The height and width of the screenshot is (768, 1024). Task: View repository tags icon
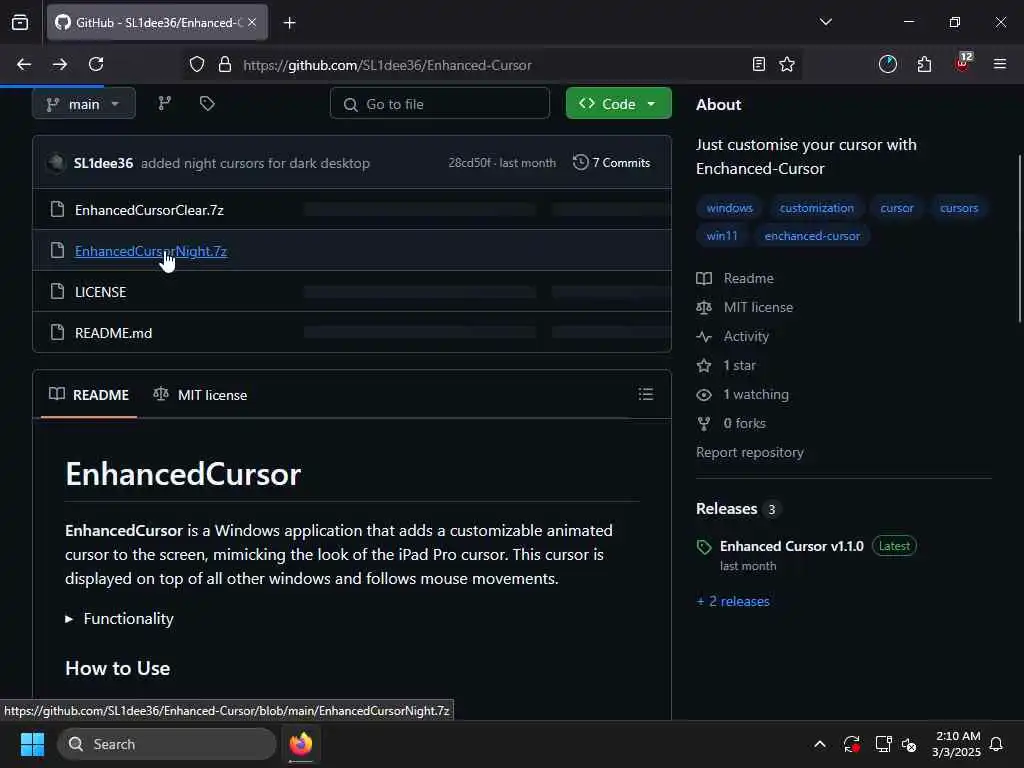[207, 104]
